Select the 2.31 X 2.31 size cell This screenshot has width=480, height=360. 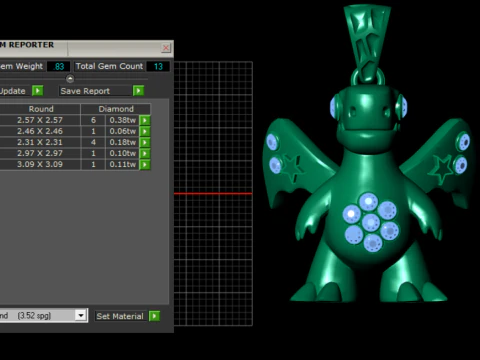[x=40, y=142]
